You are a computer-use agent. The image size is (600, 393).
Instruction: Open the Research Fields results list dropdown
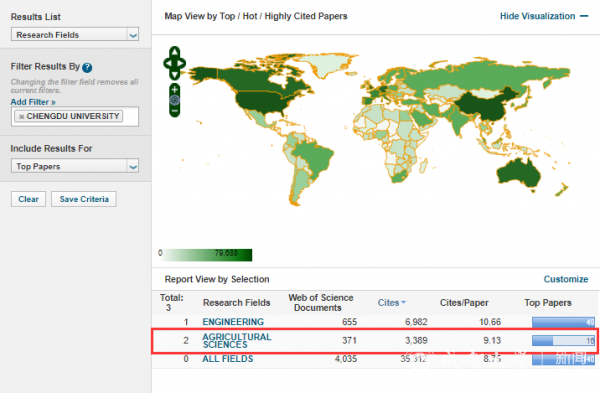(75, 34)
